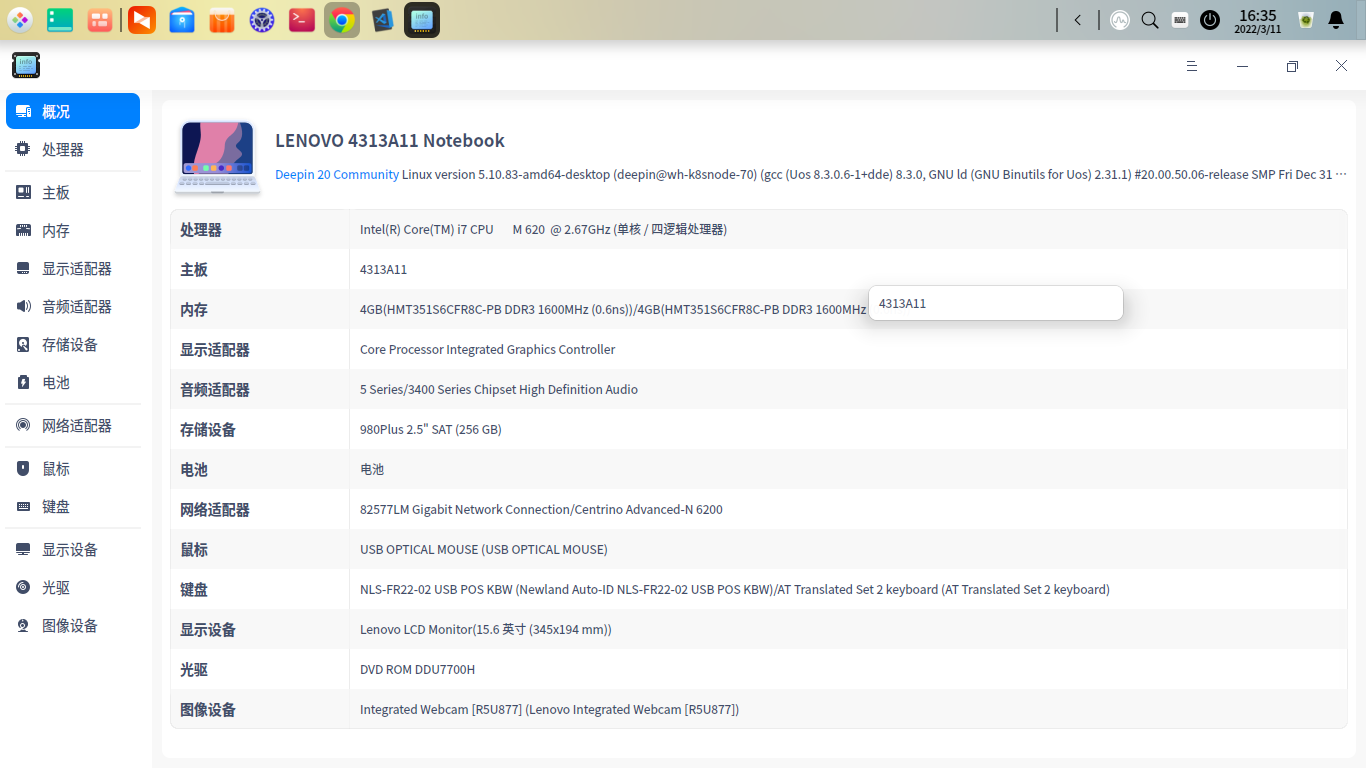
Task: Select the USB OPTICAL MOUSE value
Action: (484, 549)
